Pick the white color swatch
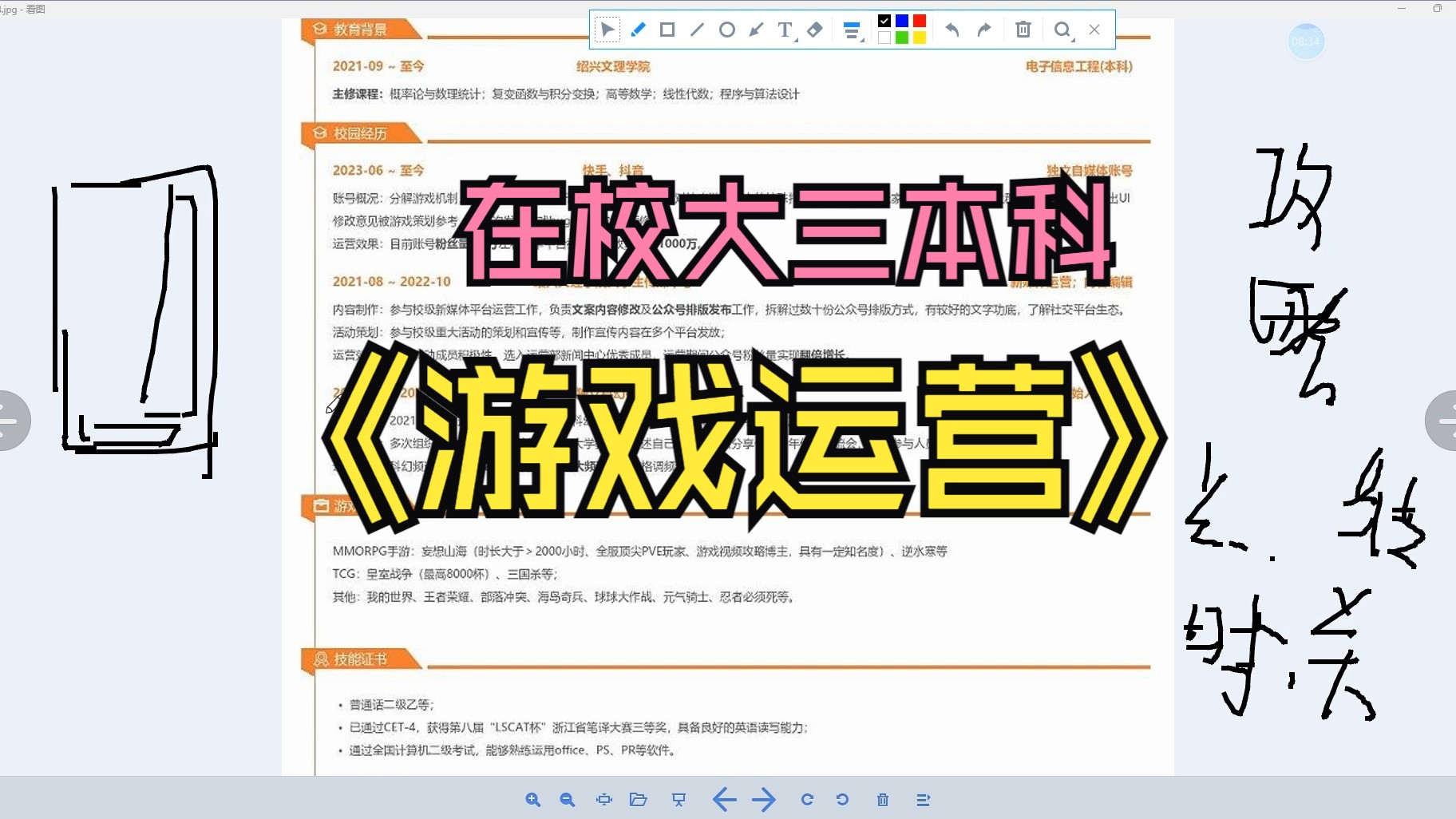 (884, 38)
